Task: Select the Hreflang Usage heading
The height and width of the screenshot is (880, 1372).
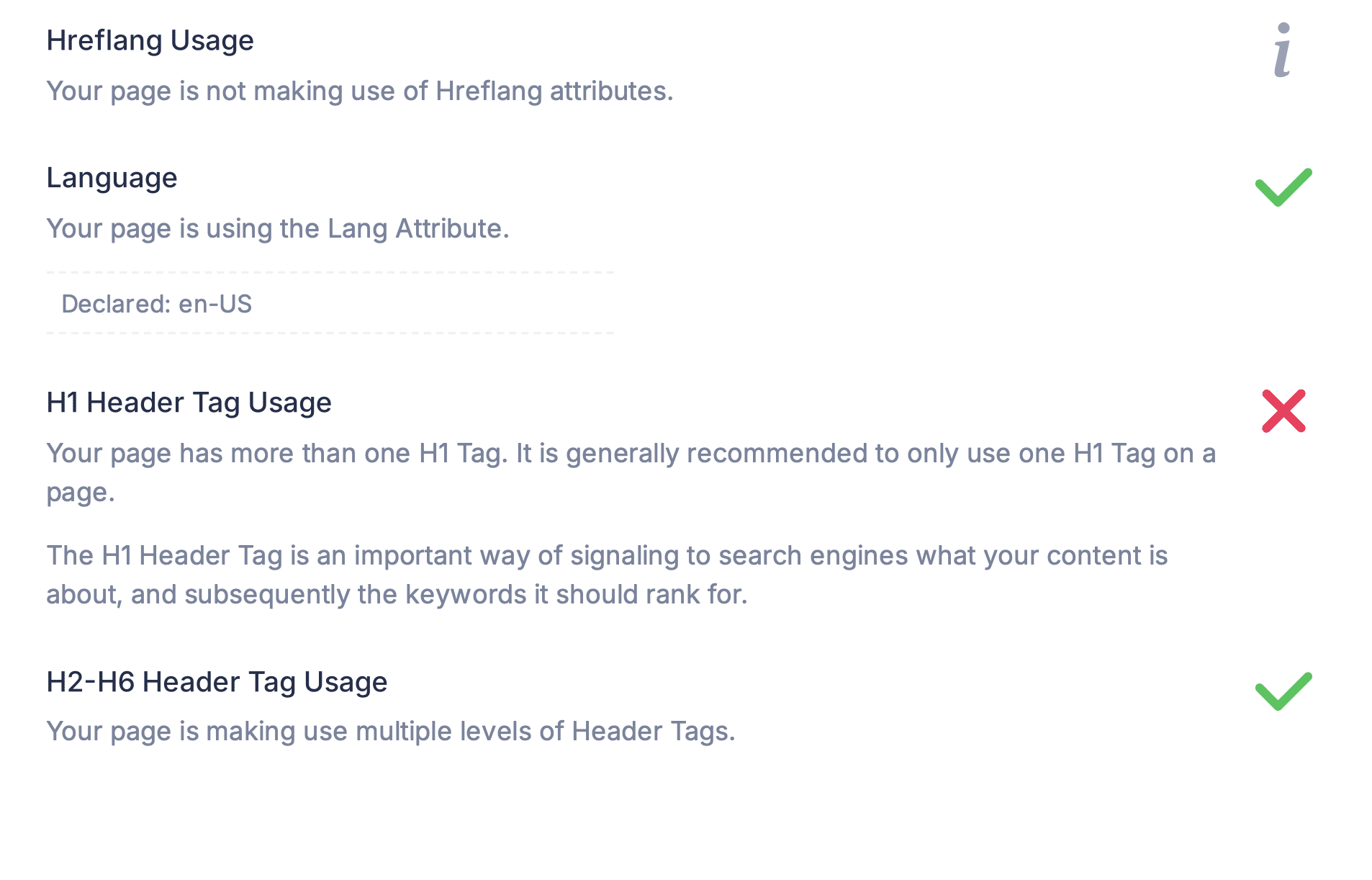Action: (150, 40)
